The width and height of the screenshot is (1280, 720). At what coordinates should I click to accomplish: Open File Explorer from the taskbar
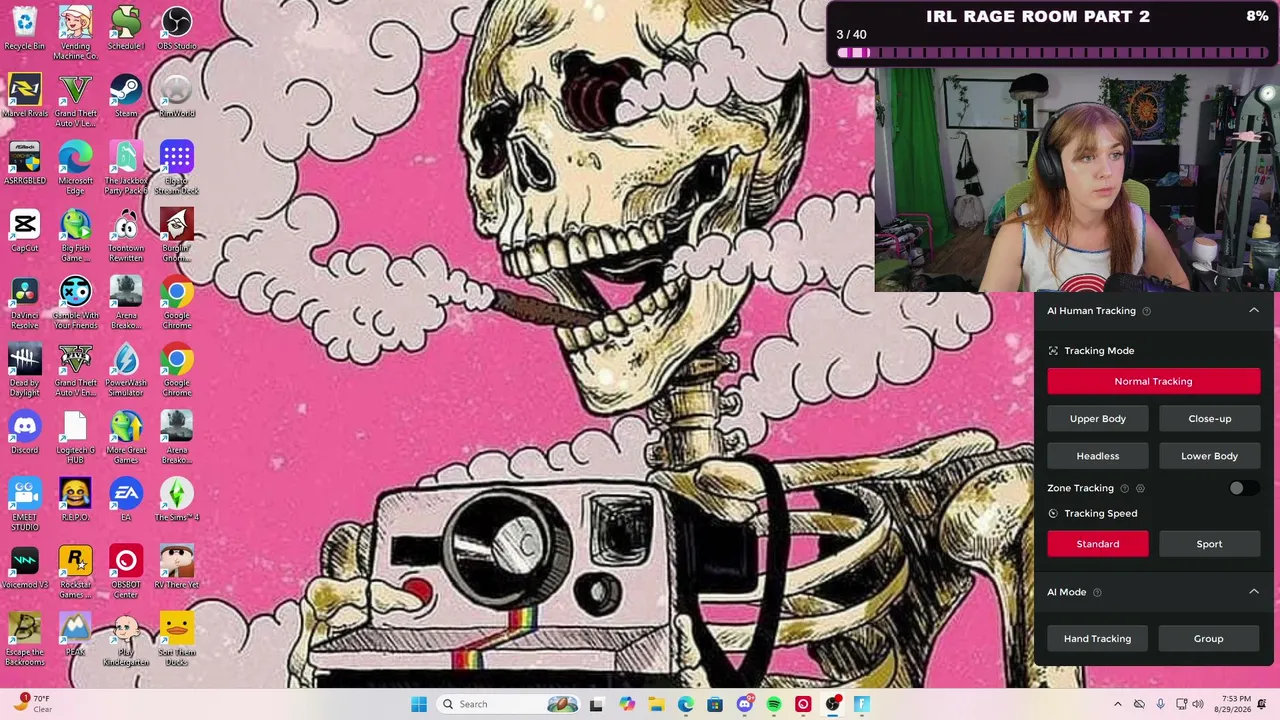656,704
